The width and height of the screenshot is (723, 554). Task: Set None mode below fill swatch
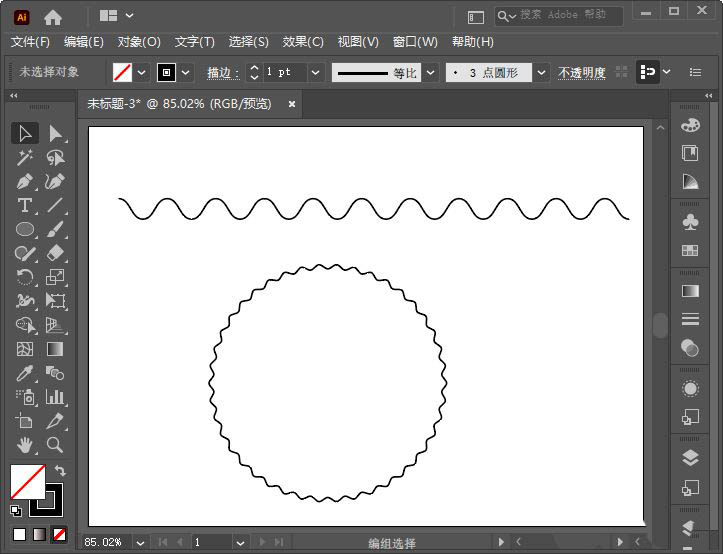click(59, 535)
